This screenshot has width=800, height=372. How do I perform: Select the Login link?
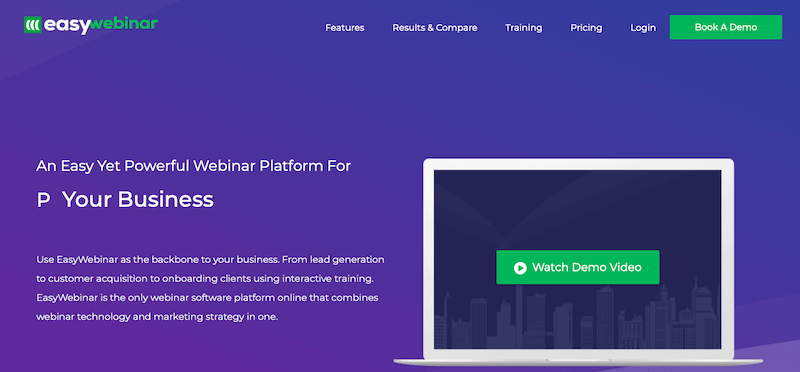(x=643, y=28)
